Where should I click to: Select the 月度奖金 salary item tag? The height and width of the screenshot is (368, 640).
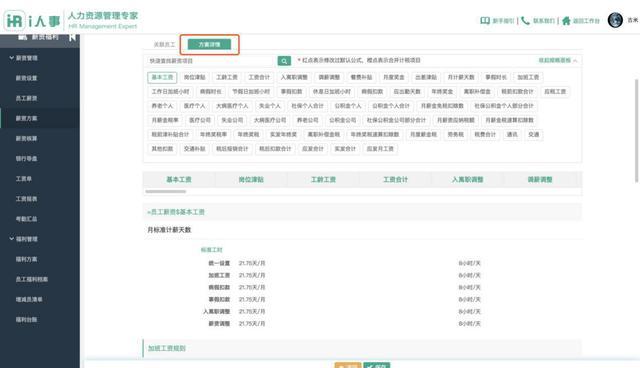point(394,77)
